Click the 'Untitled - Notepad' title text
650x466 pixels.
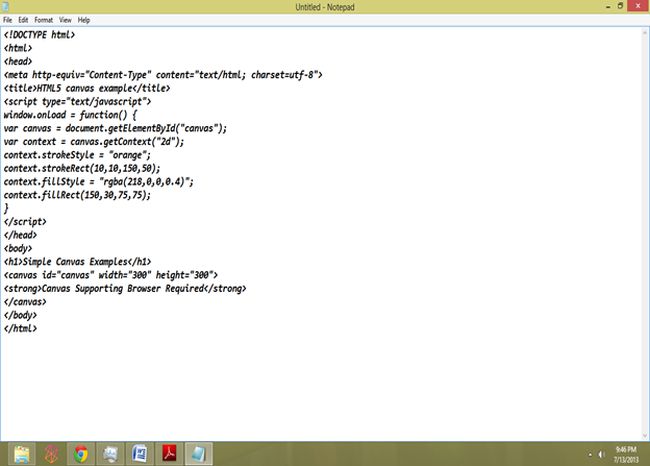click(325, 7)
